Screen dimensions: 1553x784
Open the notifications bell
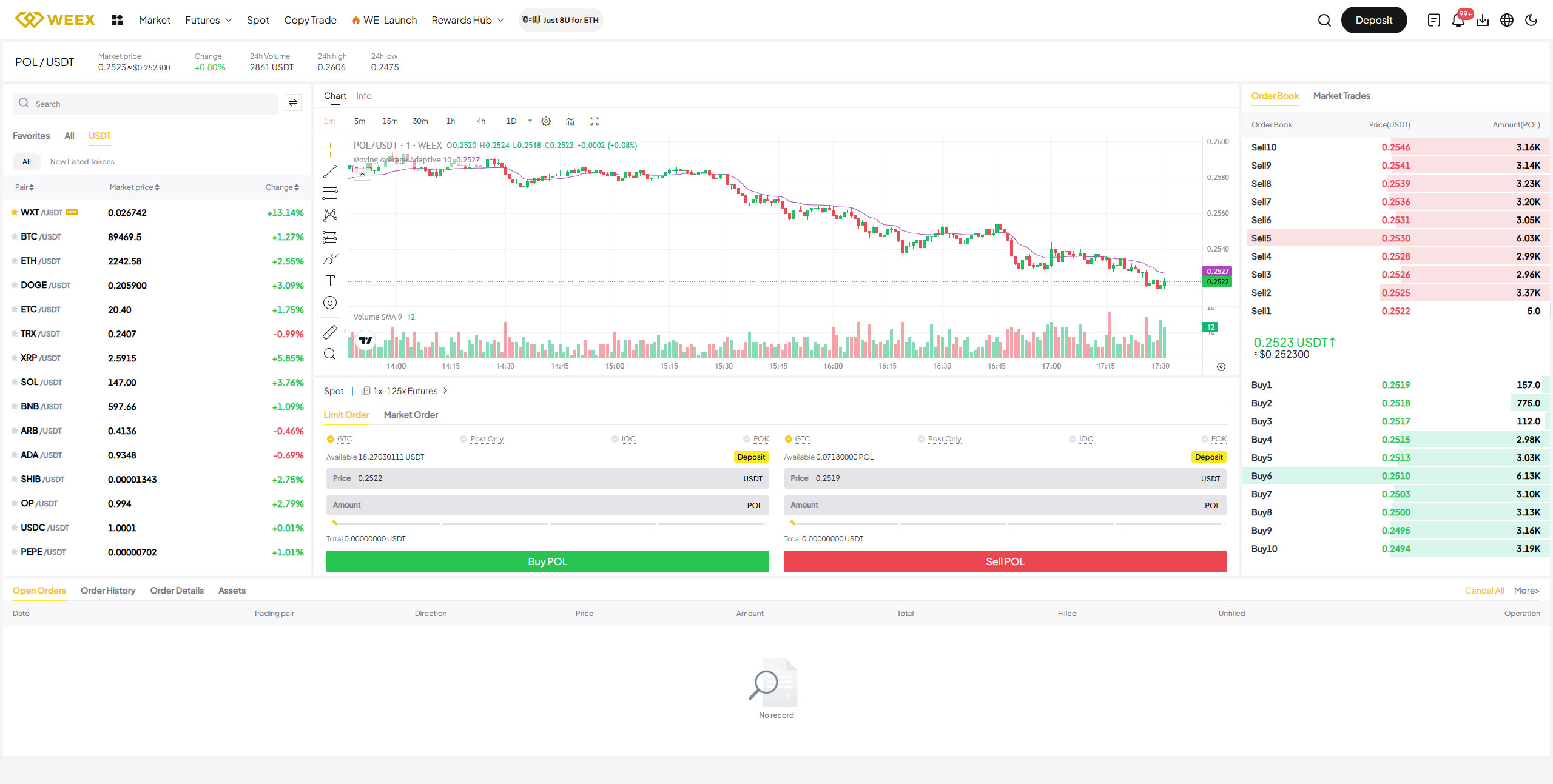[1458, 20]
